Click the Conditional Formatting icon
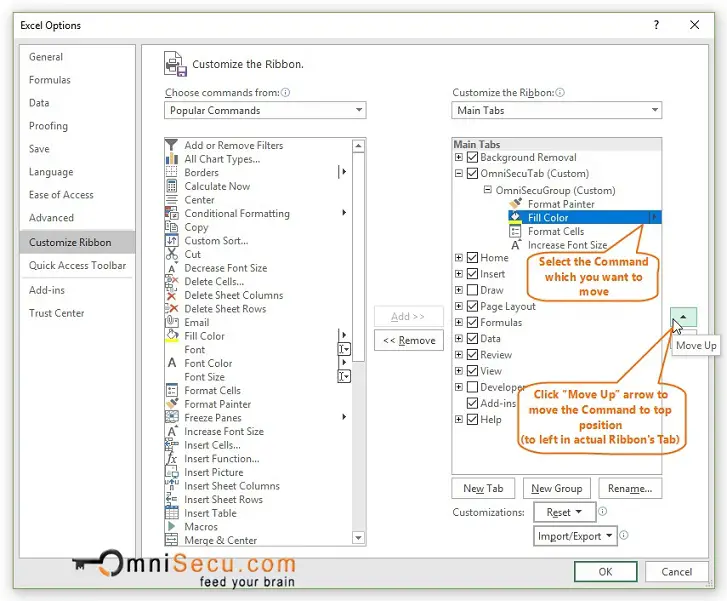 click(x=172, y=213)
